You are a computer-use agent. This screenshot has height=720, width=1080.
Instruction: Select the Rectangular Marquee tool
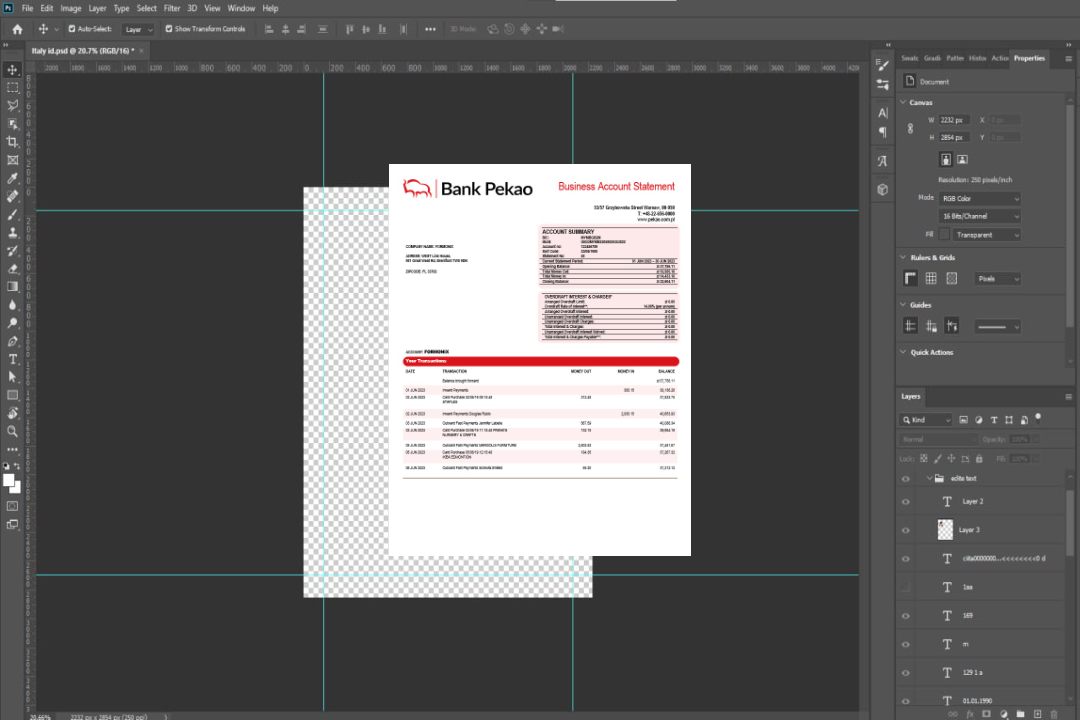(12, 88)
